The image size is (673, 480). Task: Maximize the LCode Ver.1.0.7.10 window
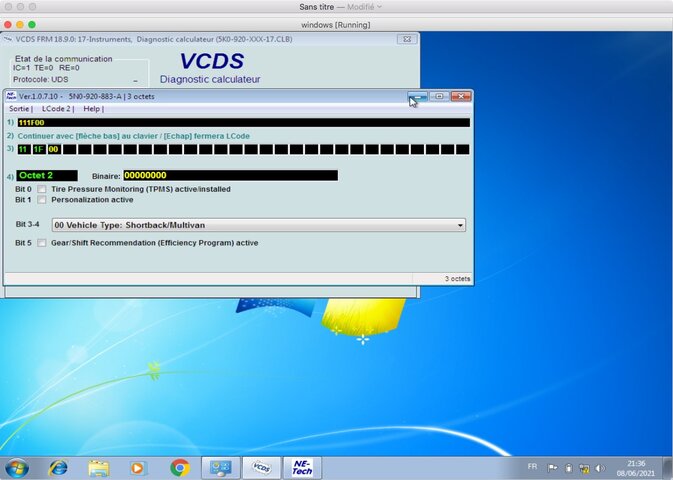pyautogui.click(x=439, y=96)
